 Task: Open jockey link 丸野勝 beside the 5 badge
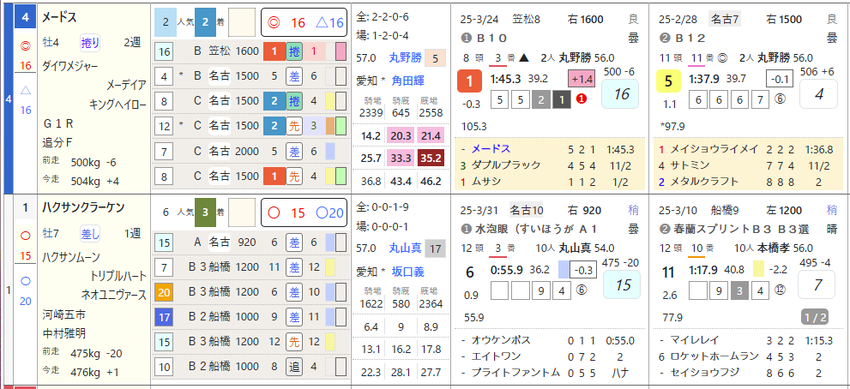(x=404, y=58)
